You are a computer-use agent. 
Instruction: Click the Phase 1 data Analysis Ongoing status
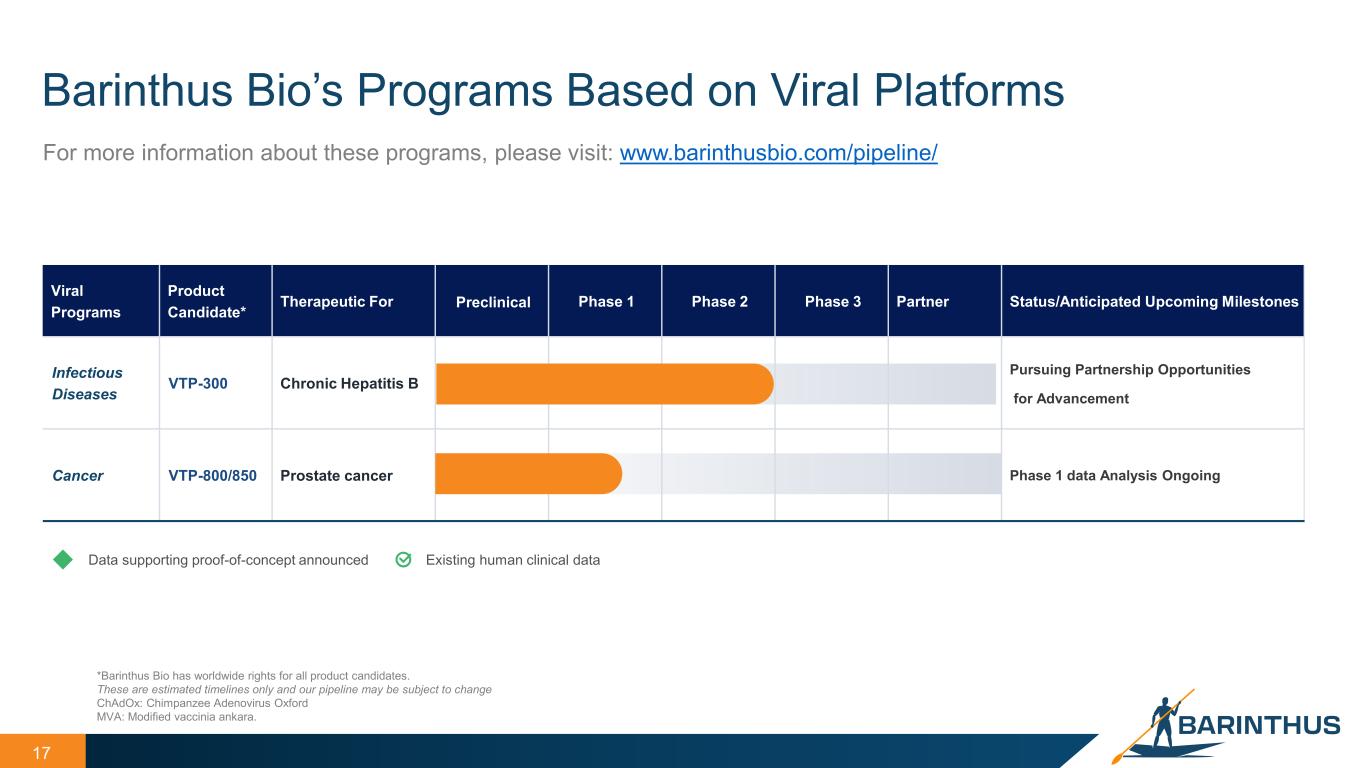click(1115, 475)
